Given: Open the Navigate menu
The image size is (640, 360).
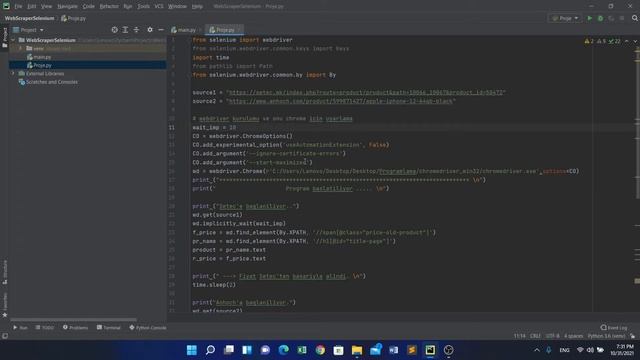Looking at the screenshot, I should pos(67,6).
